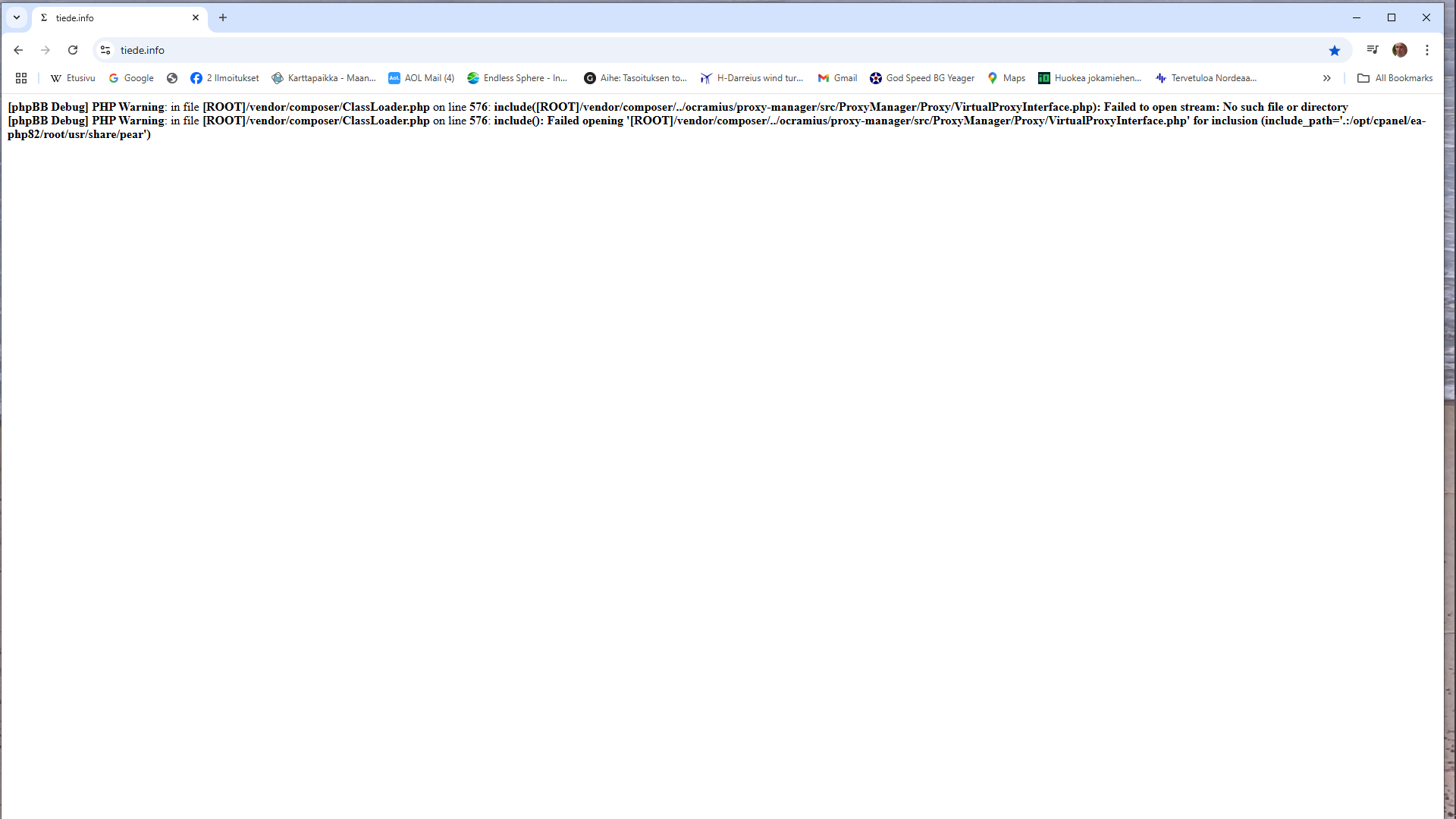Open the Etusivu Wikipedia bookmark
The width and height of the screenshot is (1456, 819).
click(73, 78)
